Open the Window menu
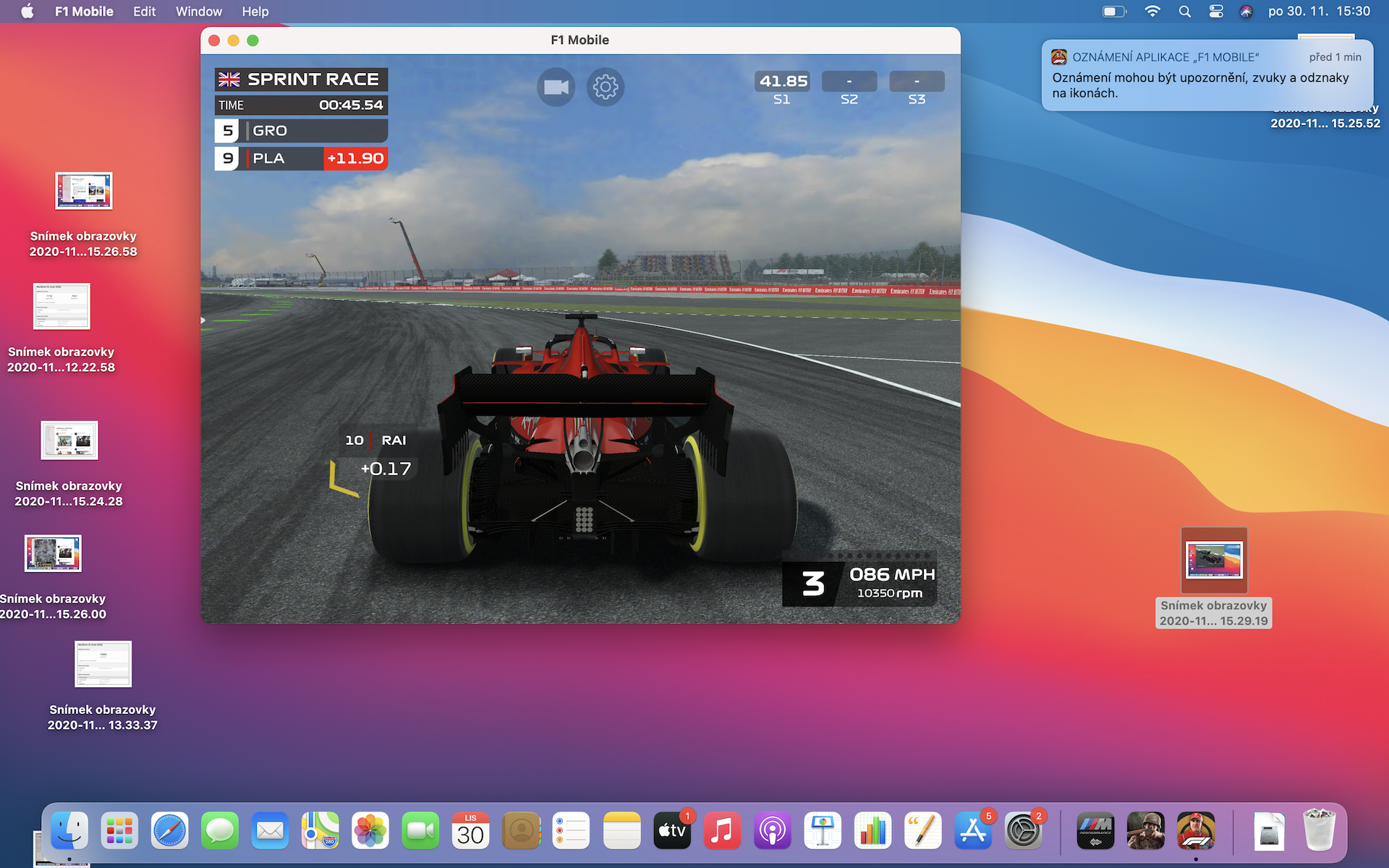Viewport: 1389px width, 868px height. pyautogui.click(x=198, y=12)
